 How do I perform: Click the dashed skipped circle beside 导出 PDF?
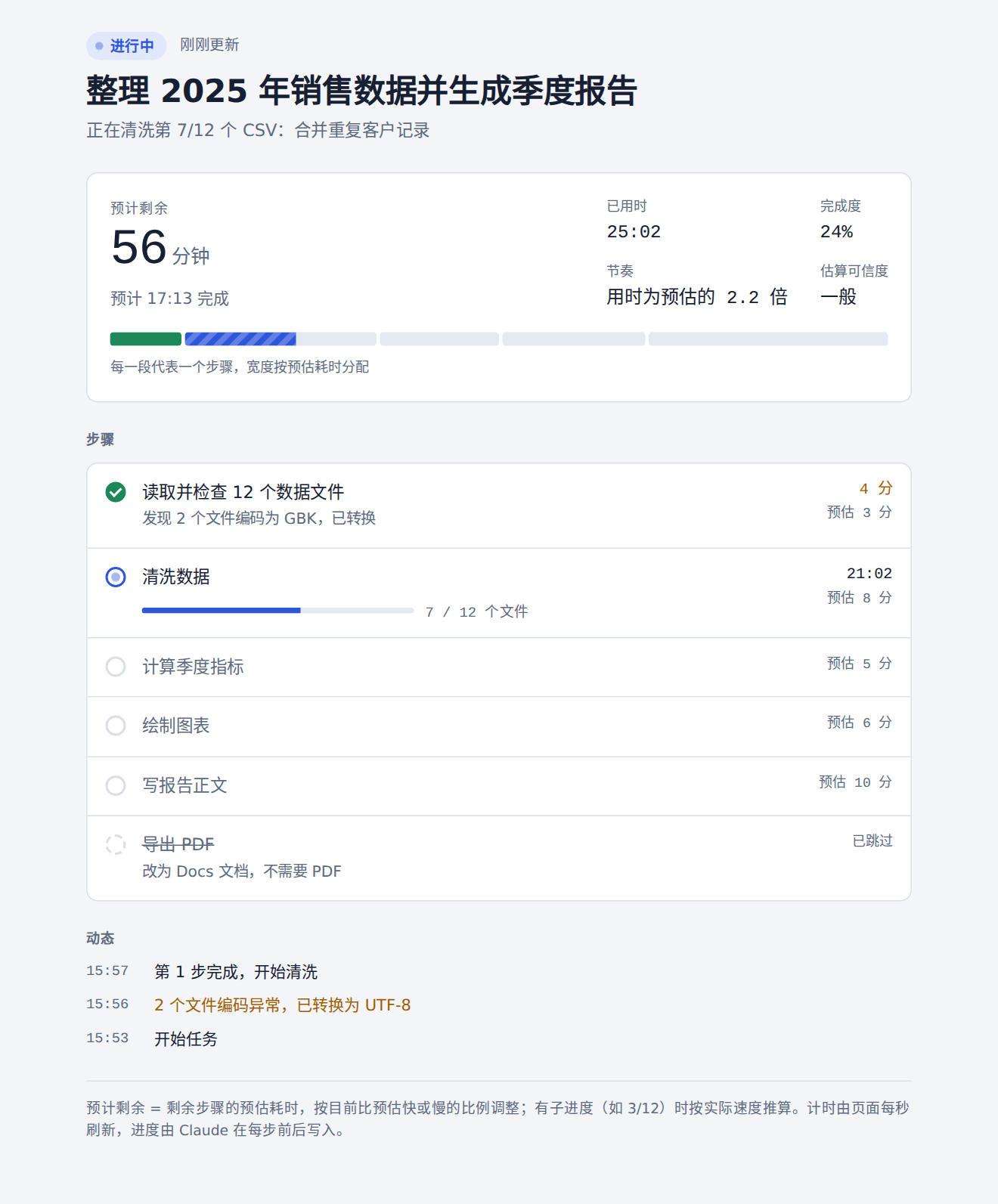(x=116, y=844)
